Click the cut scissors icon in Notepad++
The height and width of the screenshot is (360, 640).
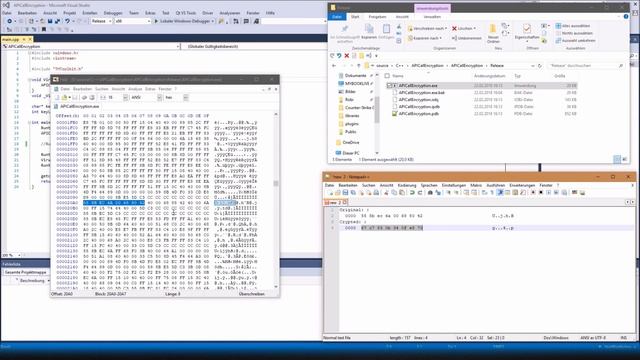coord(386,193)
